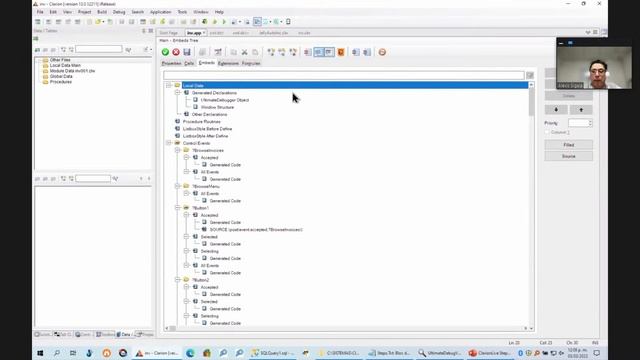This screenshot has height=360, width=640.
Task: Collapse the ?BrowseMenu node
Action: tap(177, 186)
